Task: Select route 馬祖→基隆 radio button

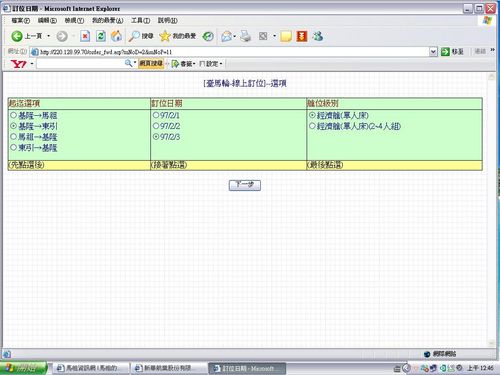Action: [13, 137]
